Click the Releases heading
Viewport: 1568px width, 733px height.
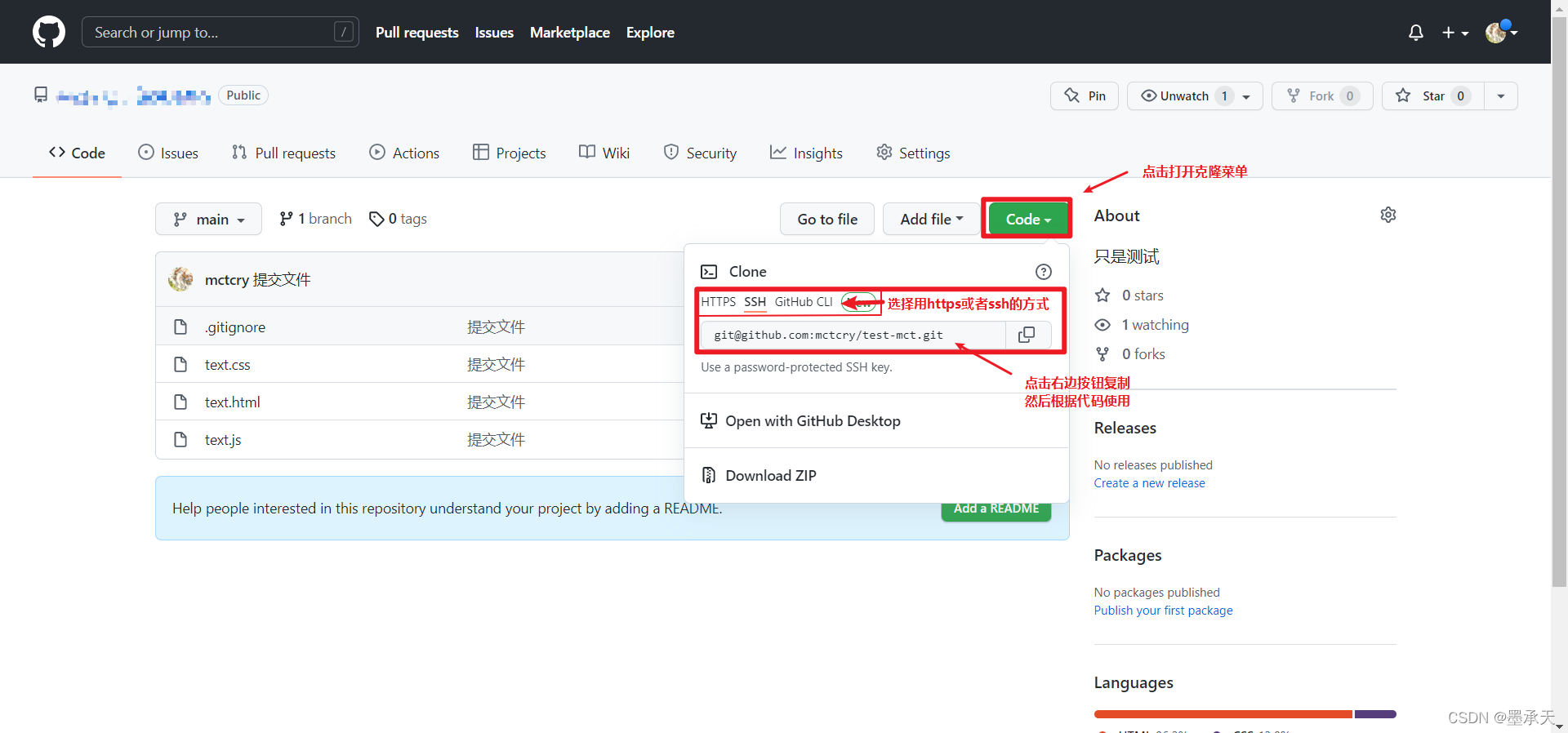1125,428
